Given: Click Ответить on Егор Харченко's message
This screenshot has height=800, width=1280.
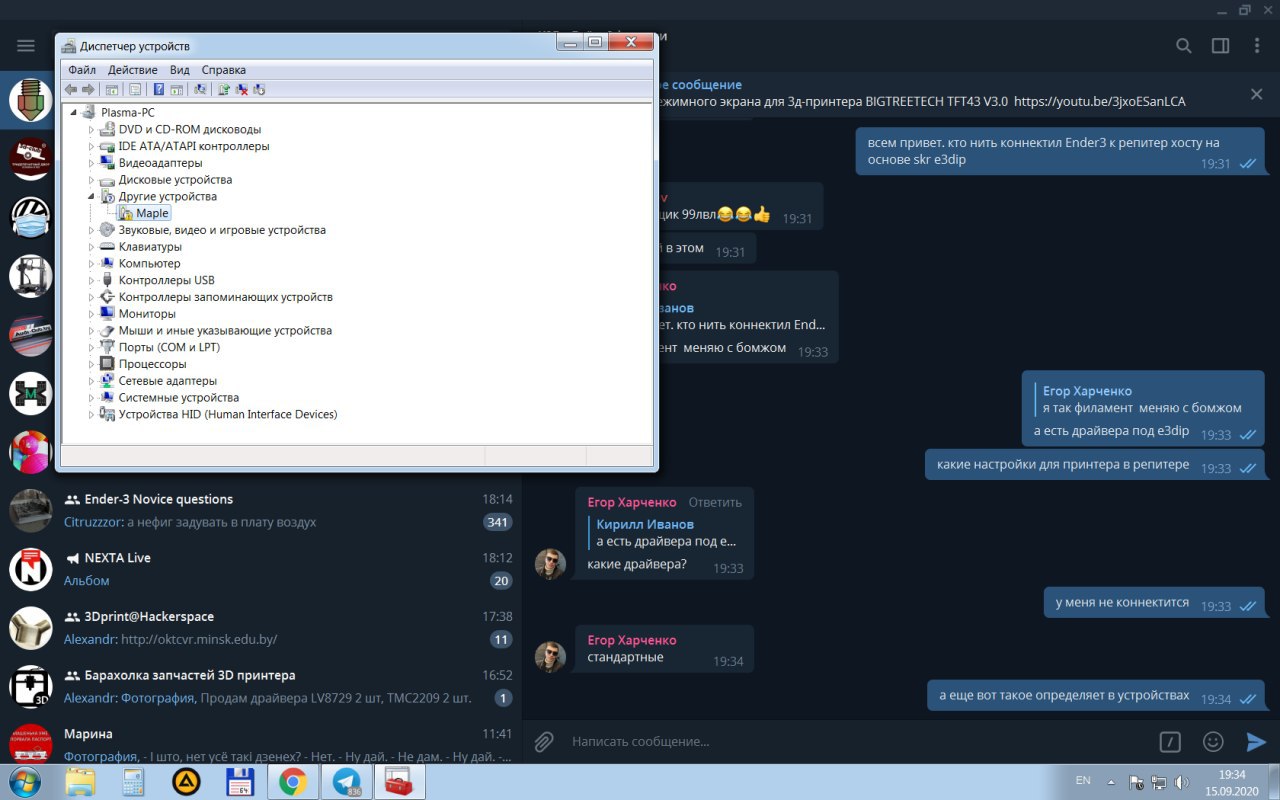Looking at the screenshot, I should (x=715, y=502).
